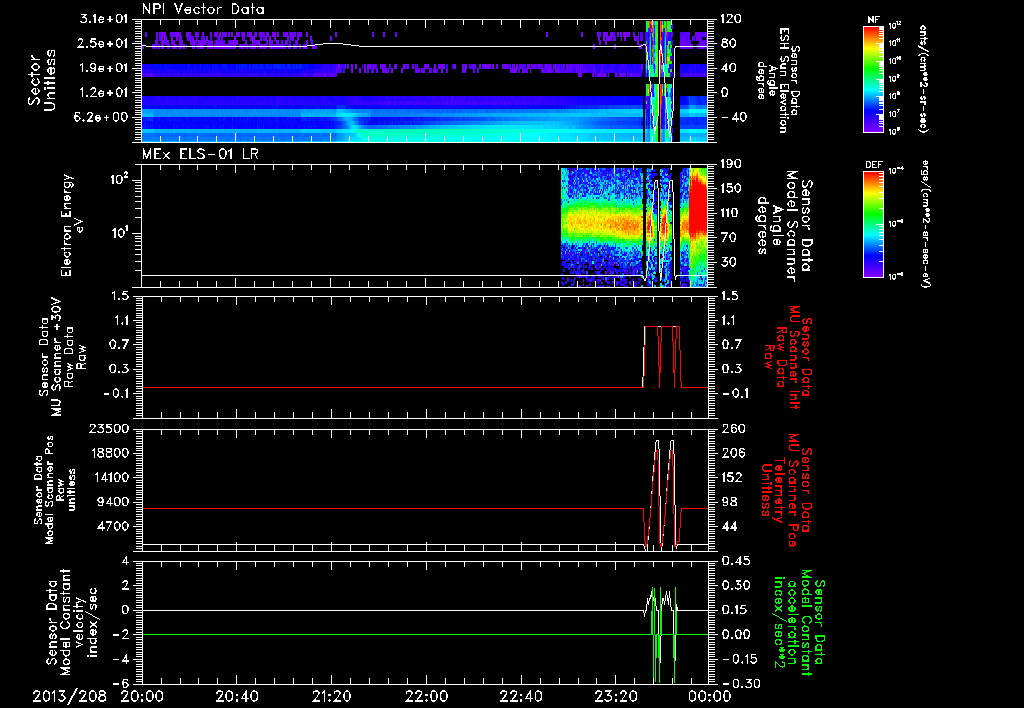Screen dimensions: 1024x708
Task: Select the green 'Model Constant acceleration' label
Action: click(800, 620)
